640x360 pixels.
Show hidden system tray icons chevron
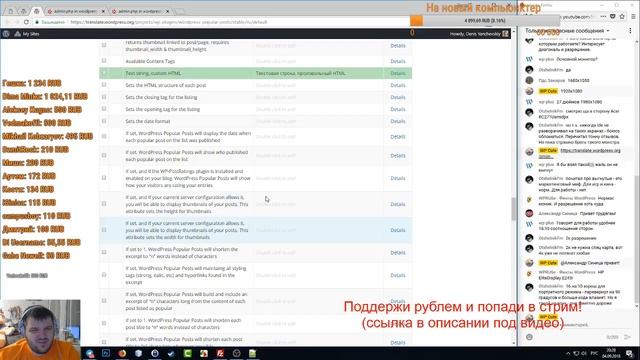click(x=568, y=353)
